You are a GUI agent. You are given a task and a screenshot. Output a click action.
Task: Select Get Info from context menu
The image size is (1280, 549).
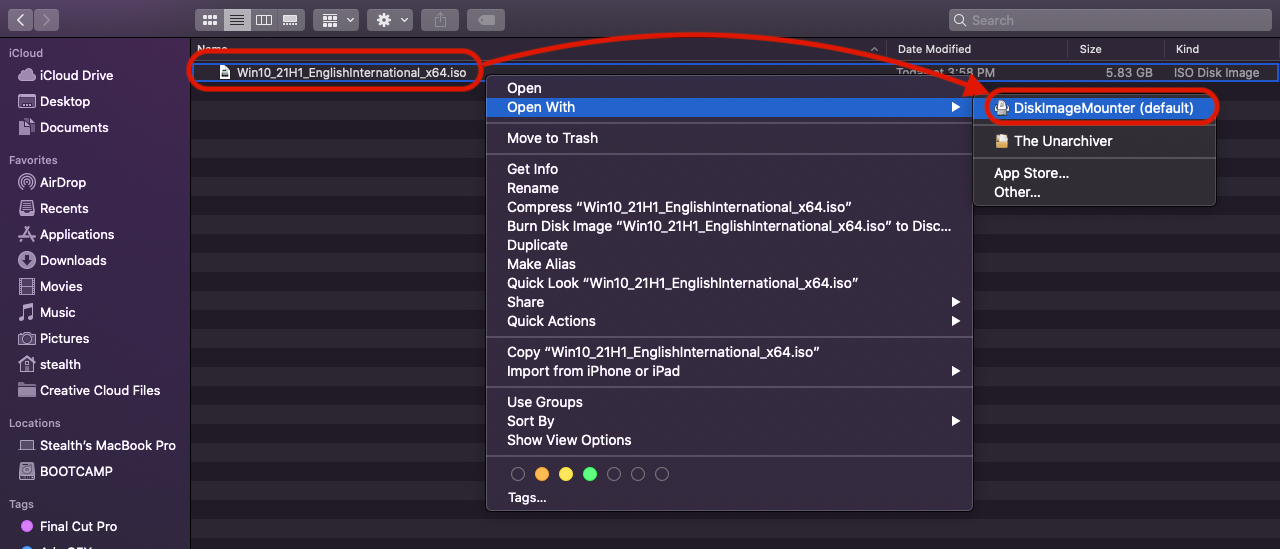click(x=729, y=169)
